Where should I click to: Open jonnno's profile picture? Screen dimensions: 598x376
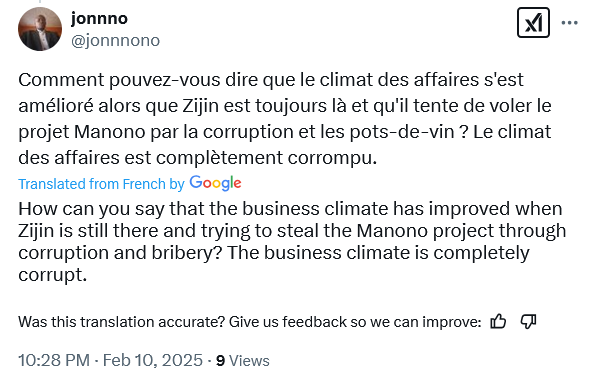(x=40, y=29)
